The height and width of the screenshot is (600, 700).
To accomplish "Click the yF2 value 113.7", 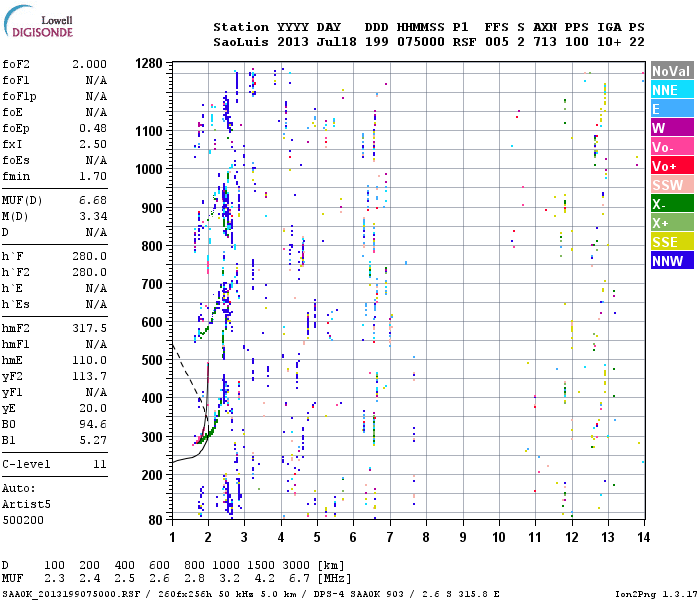I will pos(89,376).
